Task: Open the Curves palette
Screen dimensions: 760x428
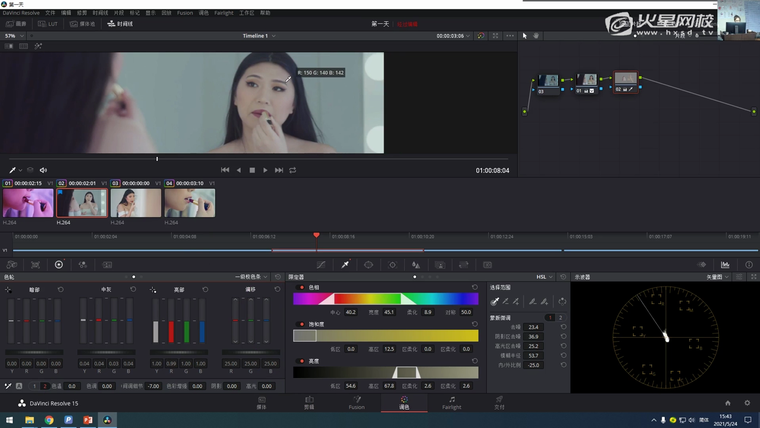Action: (x=321, y=265)
